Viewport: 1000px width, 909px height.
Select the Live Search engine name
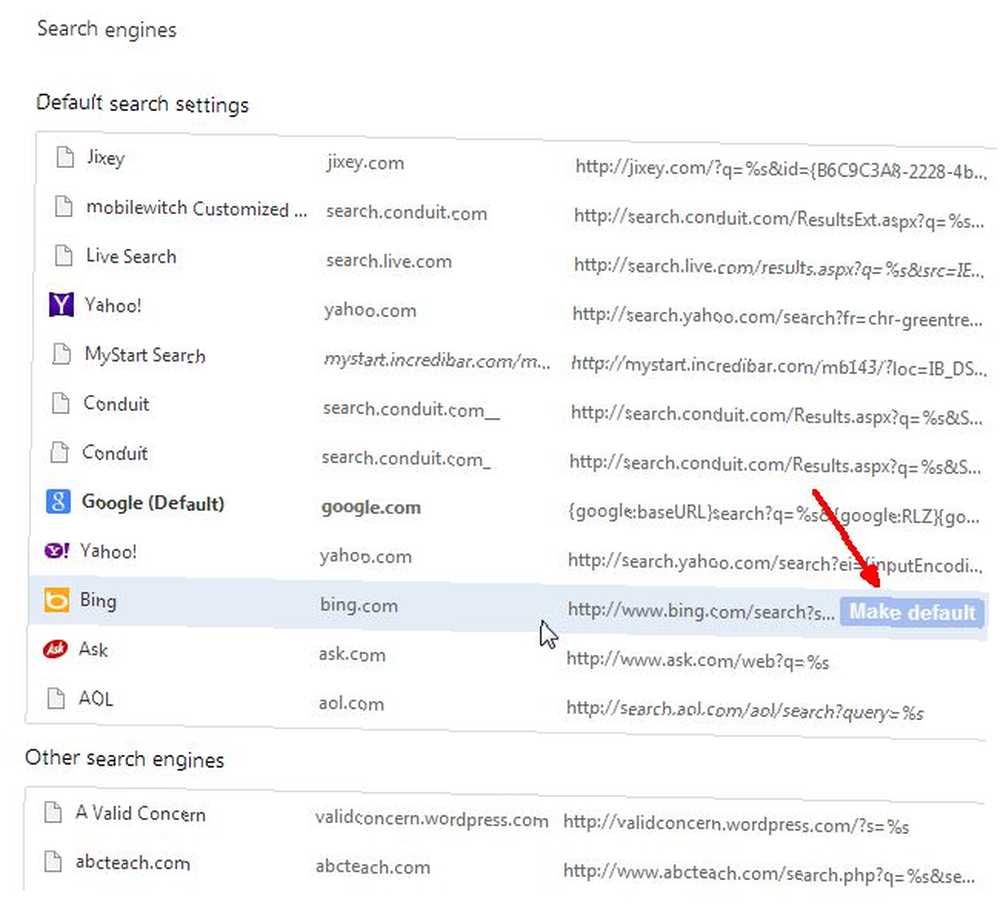(131, 256)
